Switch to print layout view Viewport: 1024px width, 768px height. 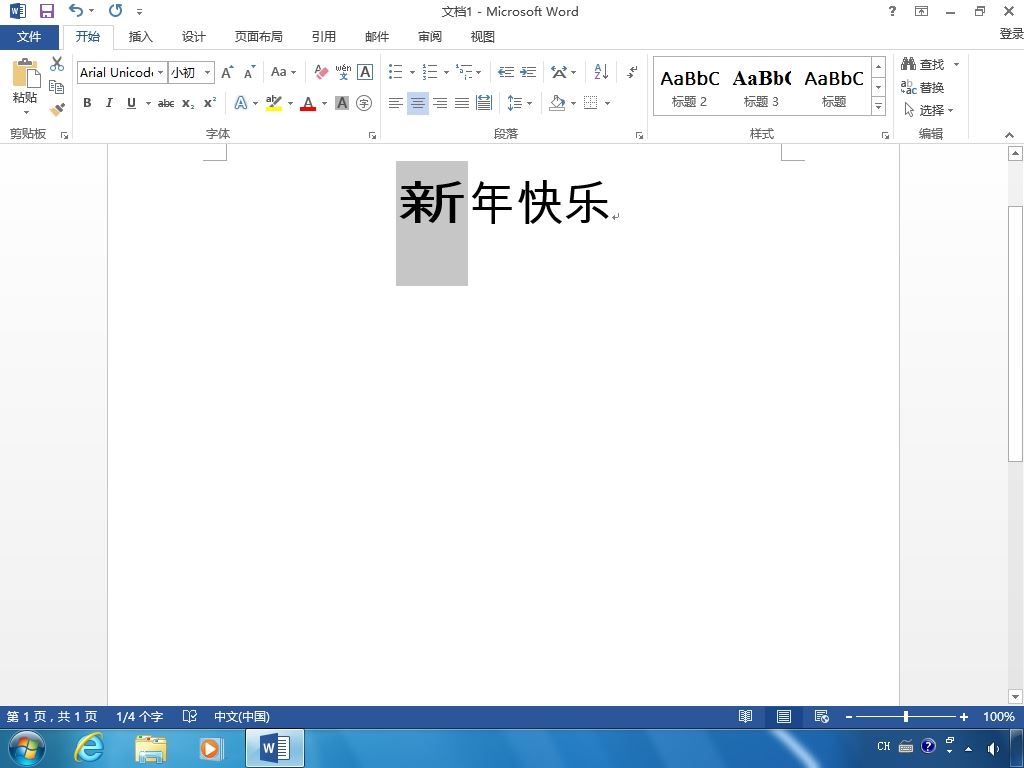tap(784, 716)
